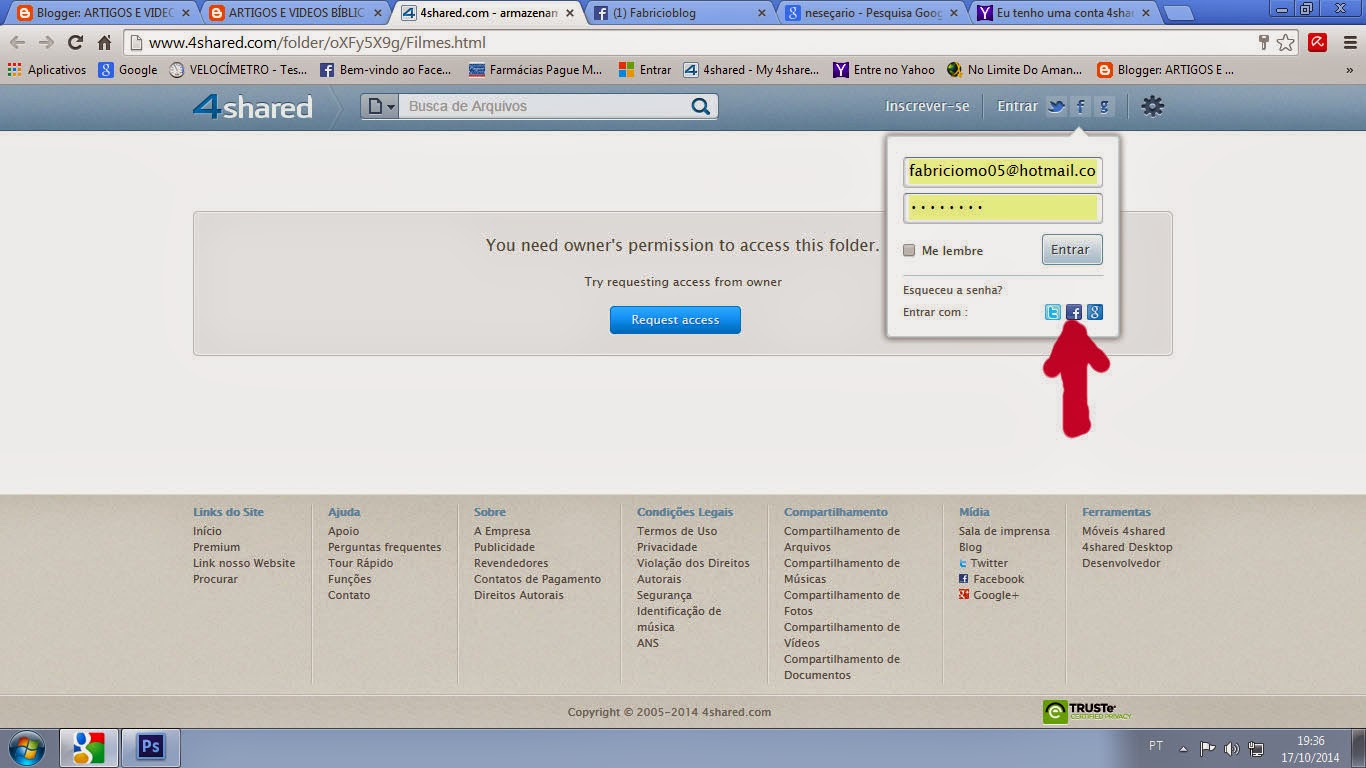The image size is (1366, 768).
Task: Click the Entrar button in login popup
Action: pos(1072,249)
